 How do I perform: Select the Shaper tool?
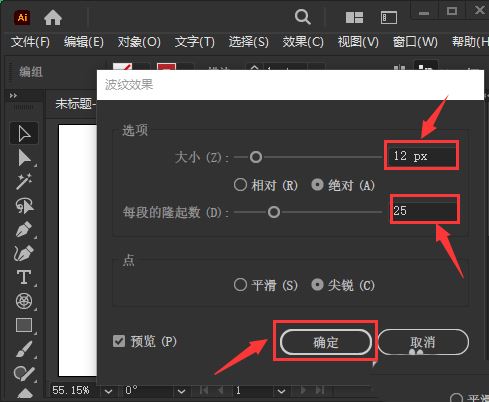click(24, 373)
